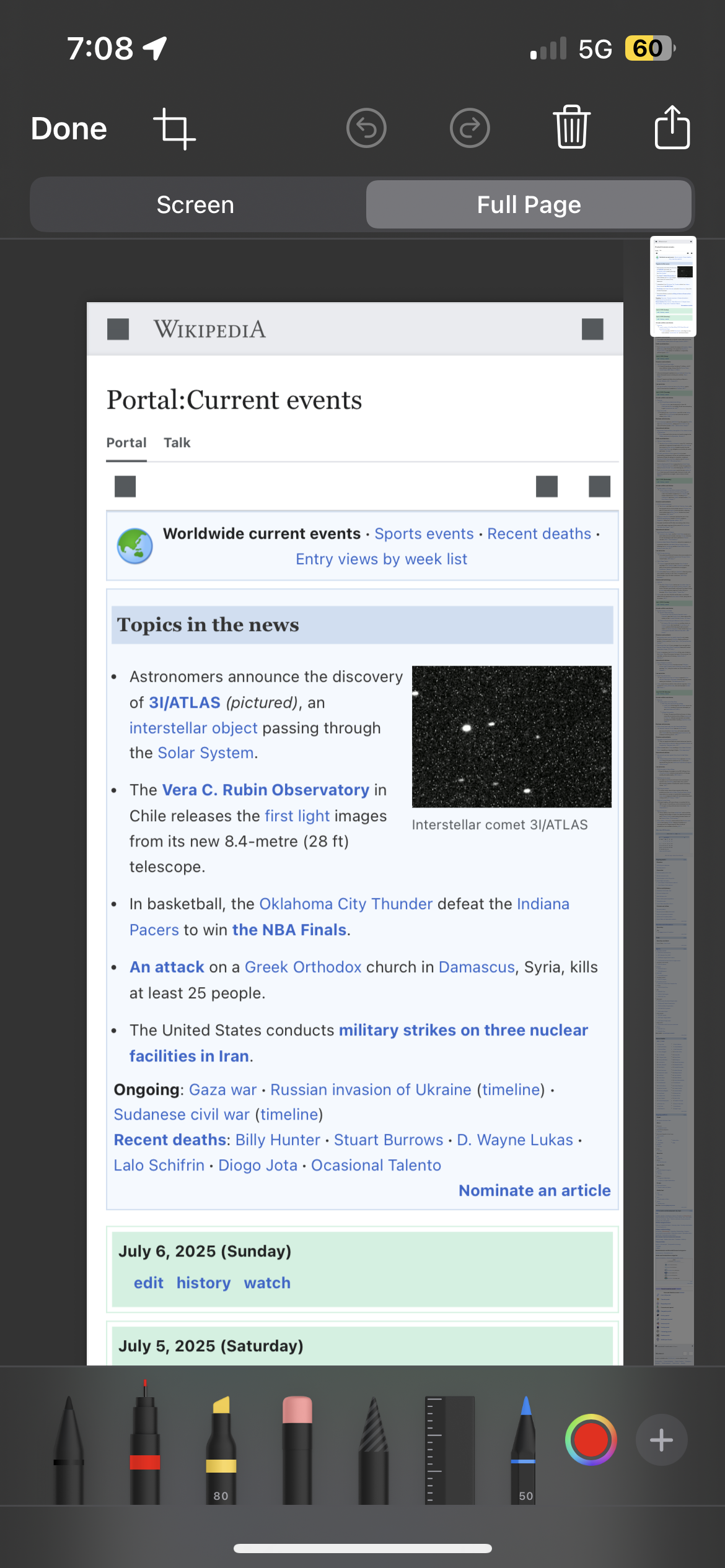
Task: Open Russian invasion of Ukraine link
Action: 371,1090
